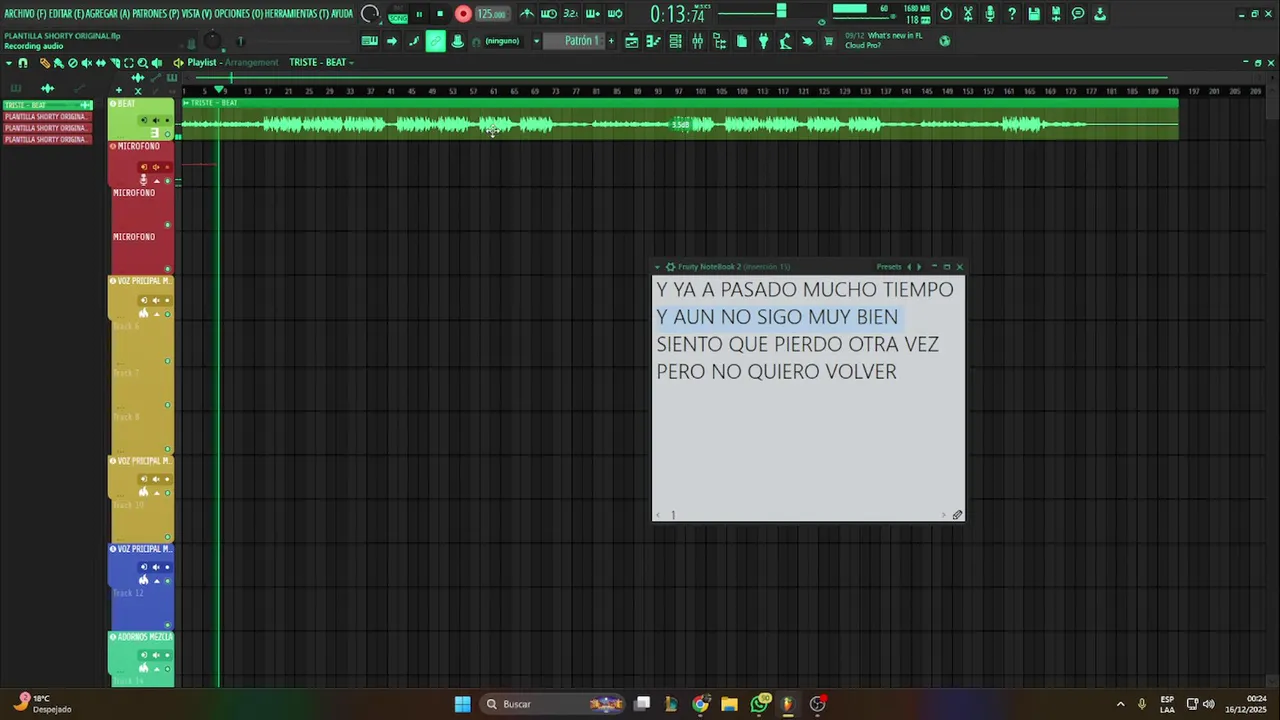Click the What's new in FL Cloud Pro link
Screen dimensions: 1280x720
coord(886,40)
